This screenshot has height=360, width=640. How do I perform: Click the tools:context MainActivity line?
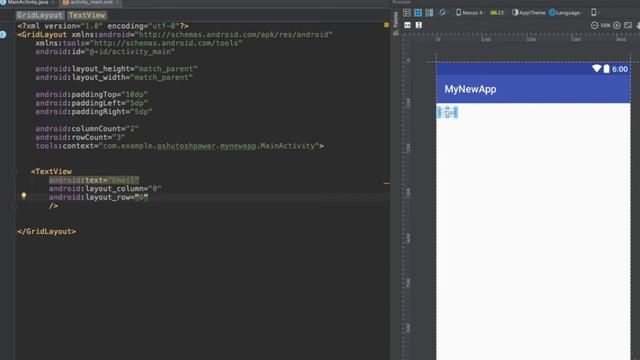click(x=180, y=146)
